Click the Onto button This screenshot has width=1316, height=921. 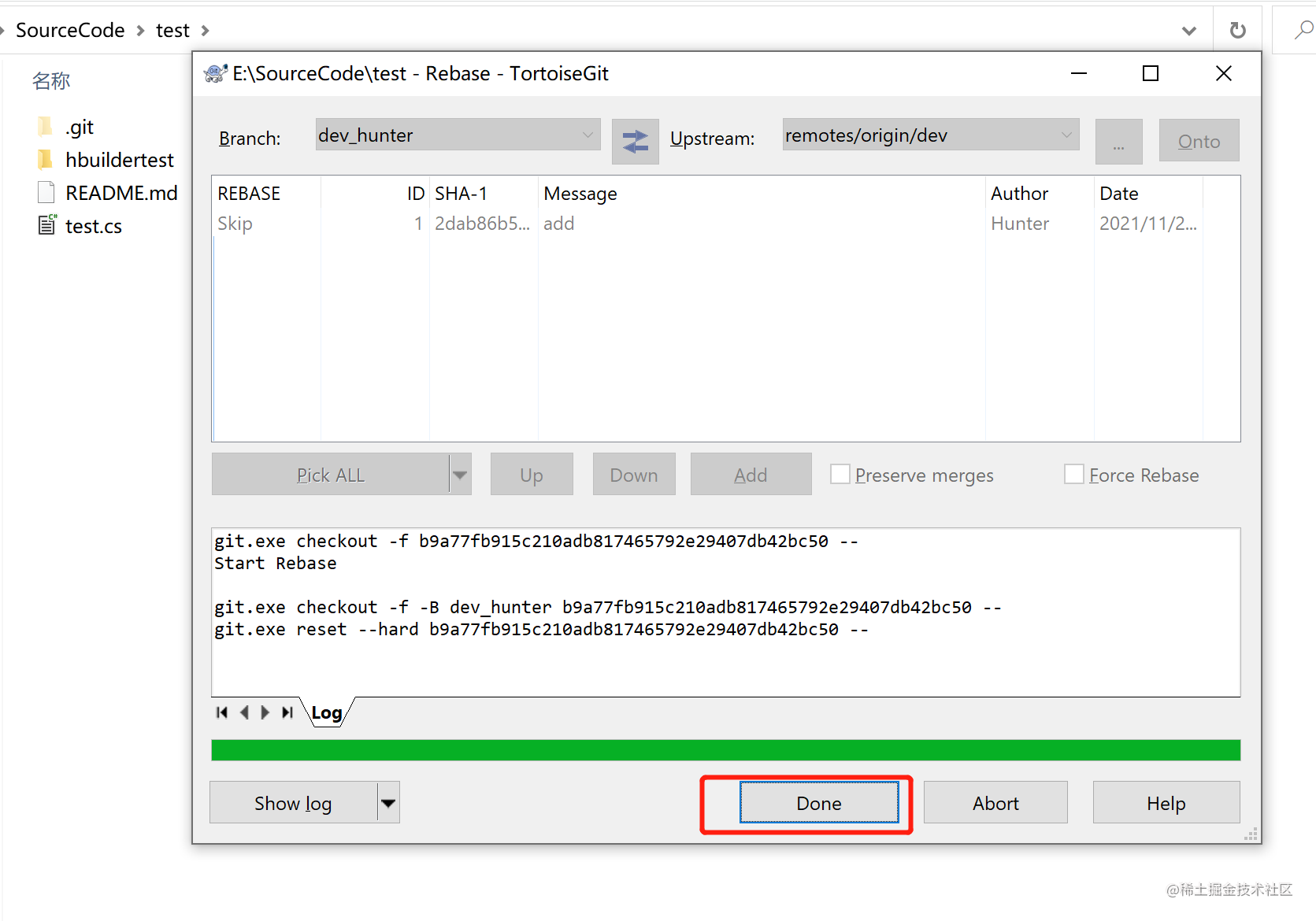click(1199, 141)
